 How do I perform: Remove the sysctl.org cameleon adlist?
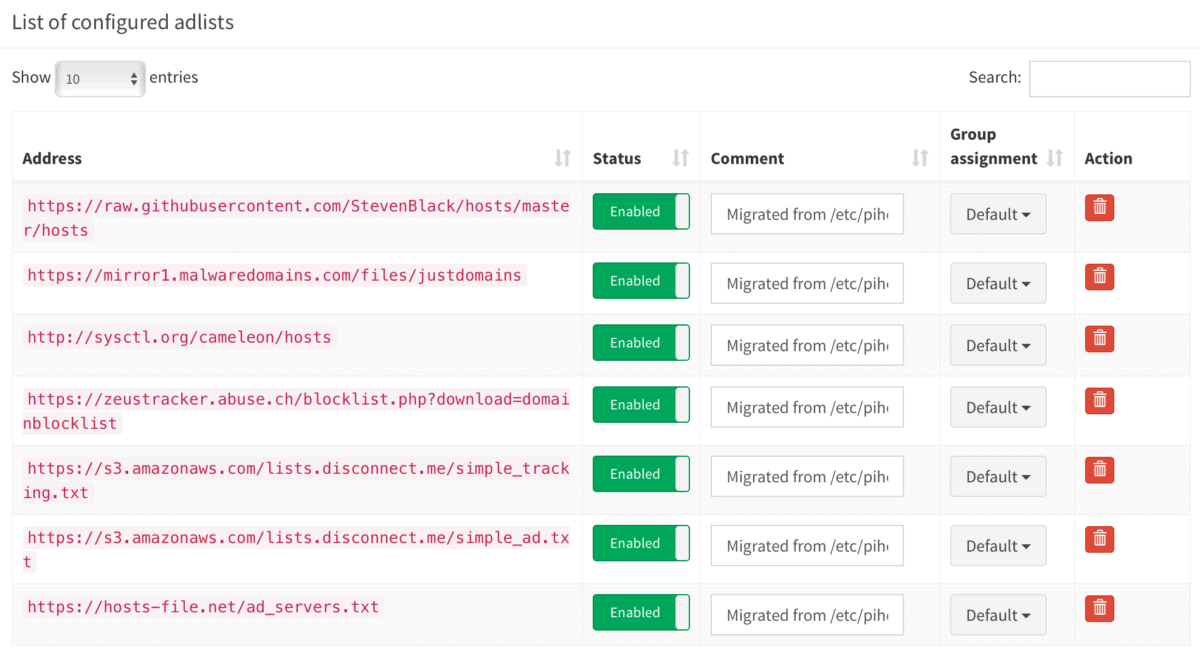tap(1099, 338)
